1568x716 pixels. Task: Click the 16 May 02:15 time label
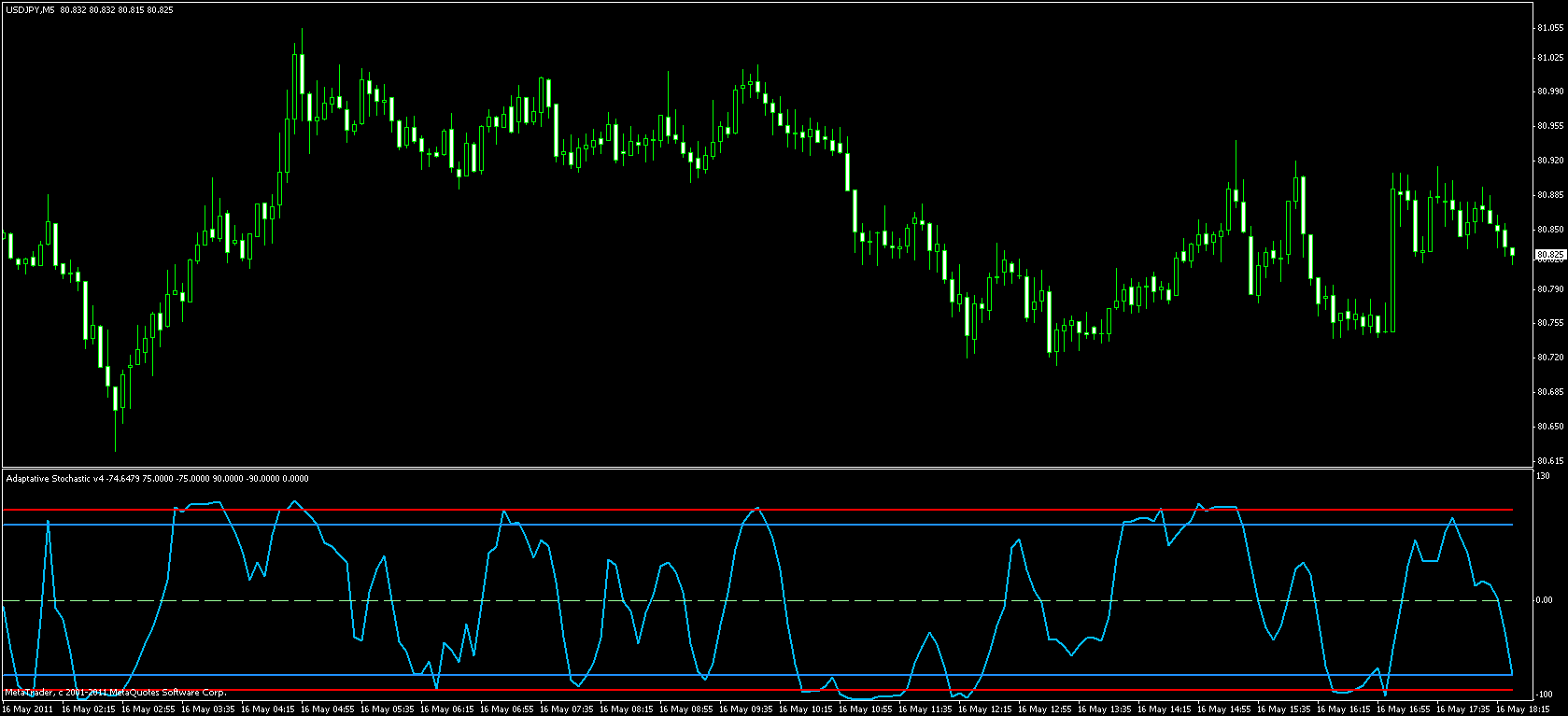[x=89, y=709]
